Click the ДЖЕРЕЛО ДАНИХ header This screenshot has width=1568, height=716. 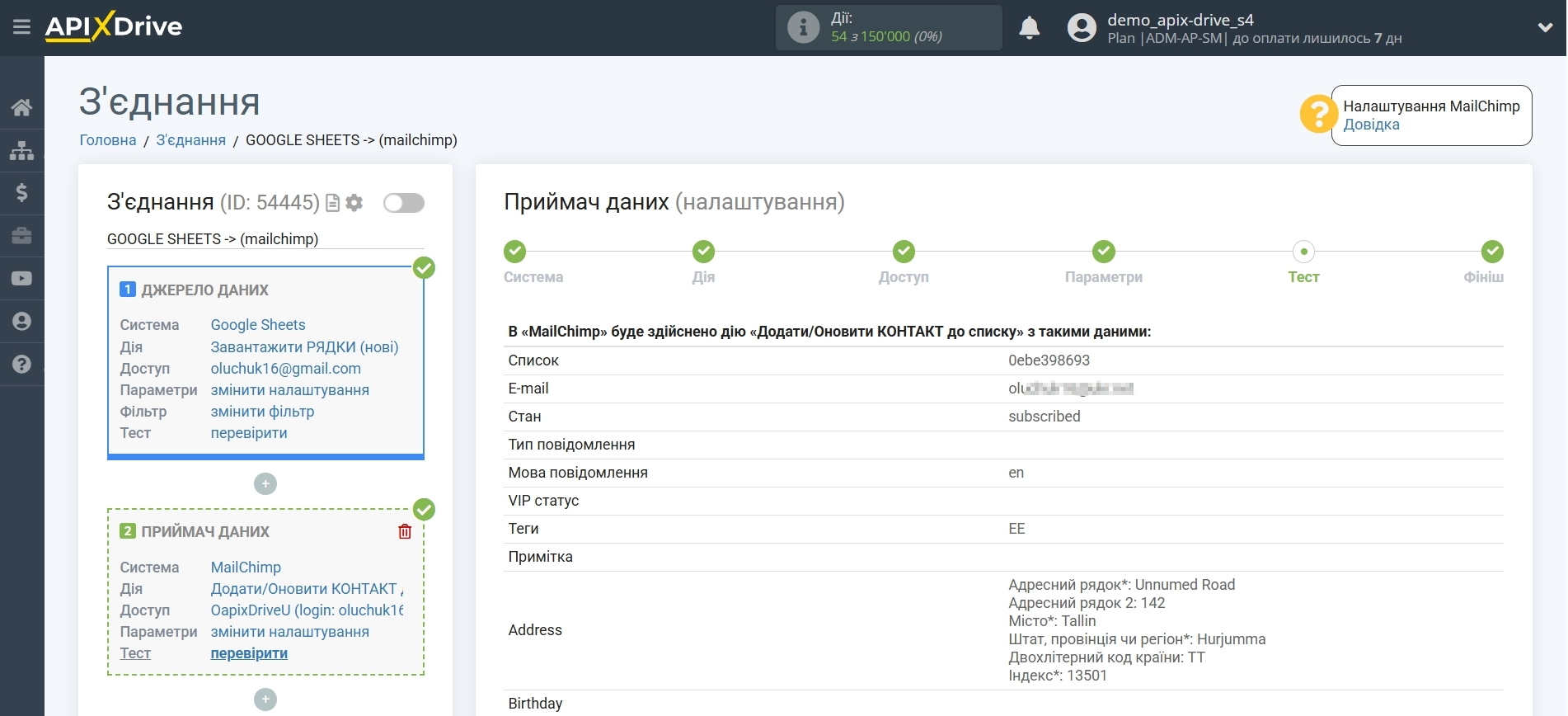(x=204, y=290)
